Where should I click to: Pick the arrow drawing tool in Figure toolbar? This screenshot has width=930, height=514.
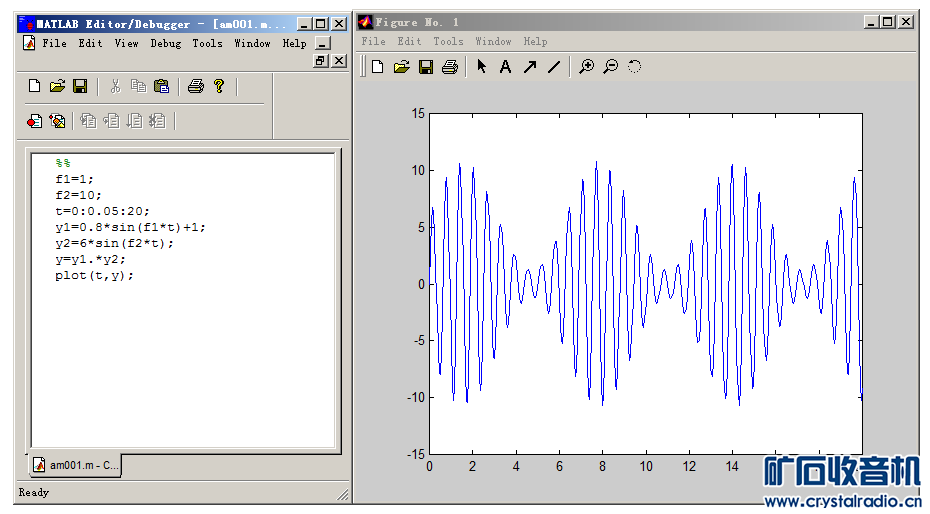point(529,67)
